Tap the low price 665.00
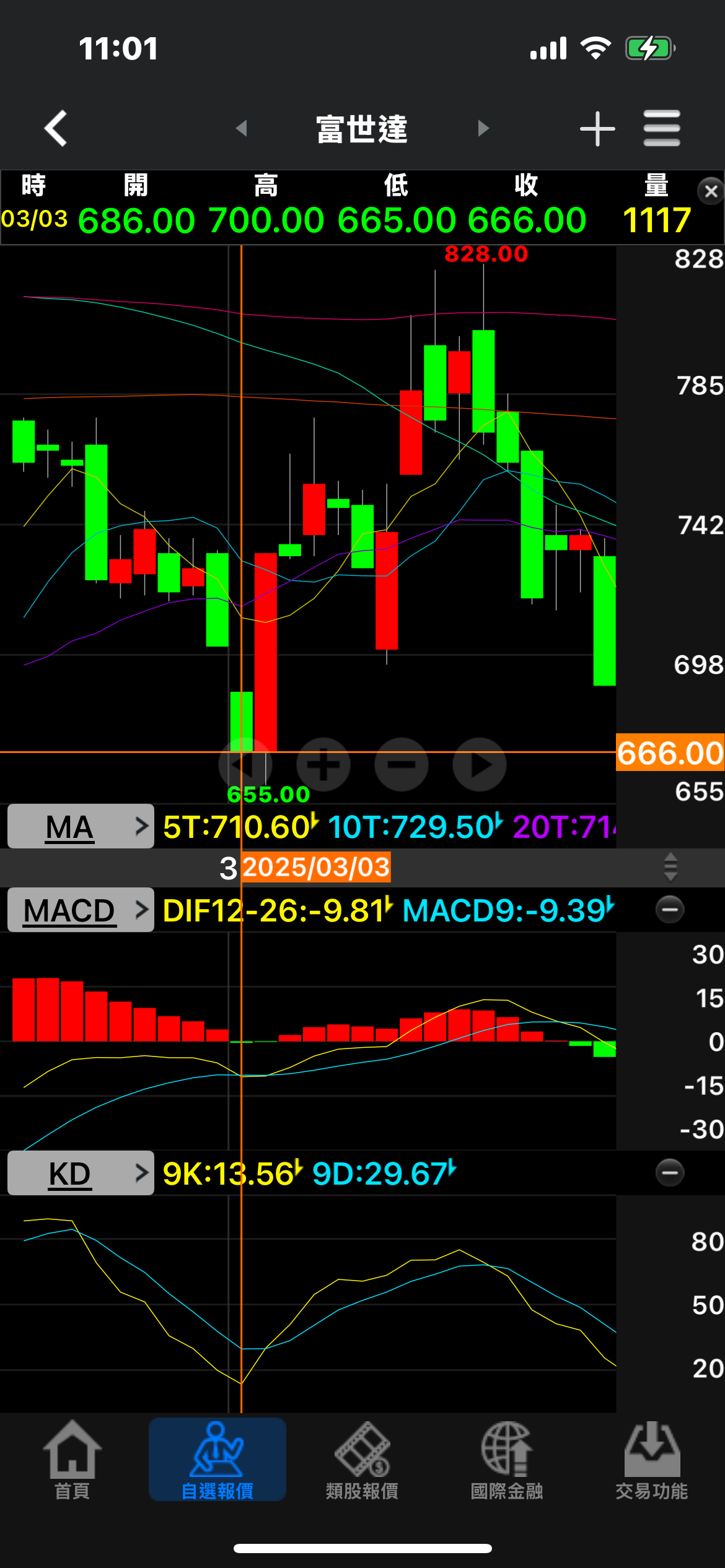The image size is (725, 1568). click(397, 220)
